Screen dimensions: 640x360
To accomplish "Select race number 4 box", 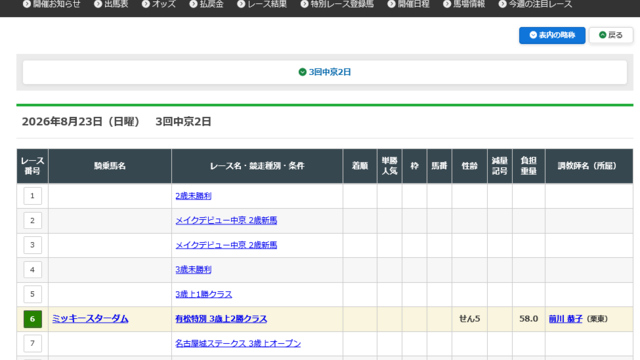I will 32,269.
